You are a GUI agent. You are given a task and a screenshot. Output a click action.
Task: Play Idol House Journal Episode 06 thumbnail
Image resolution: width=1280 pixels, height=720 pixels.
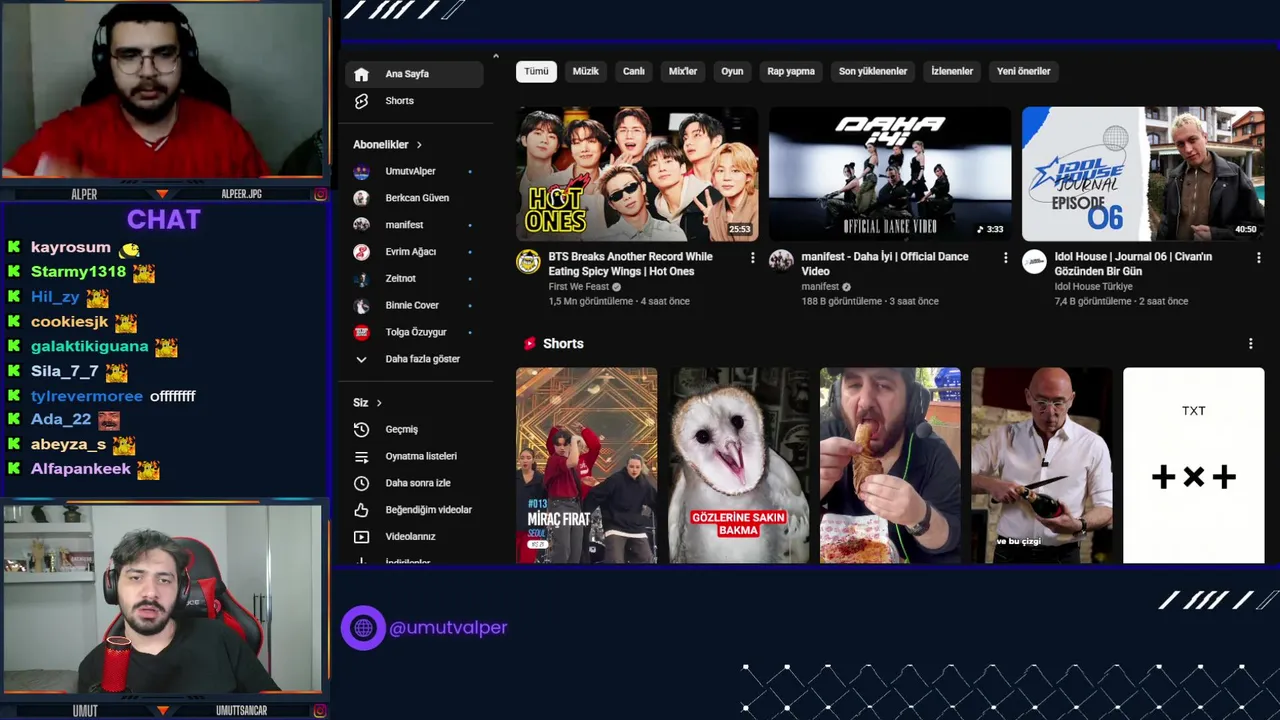pos(1143,174)
